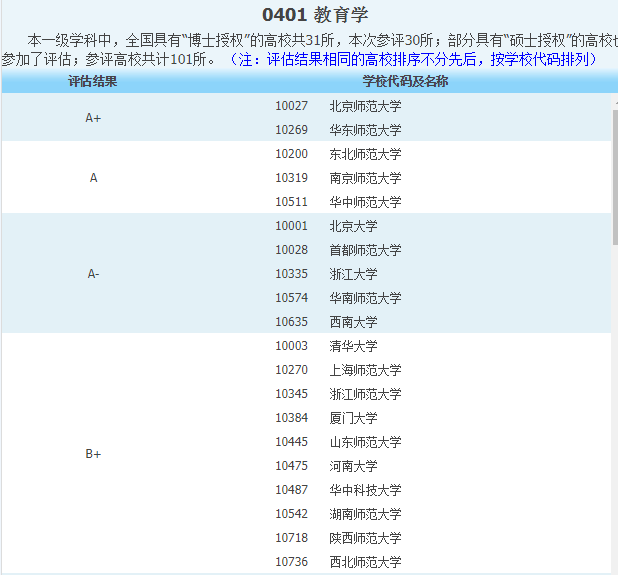
Task: Click the A+ rating cell
Action: point(93,118)
